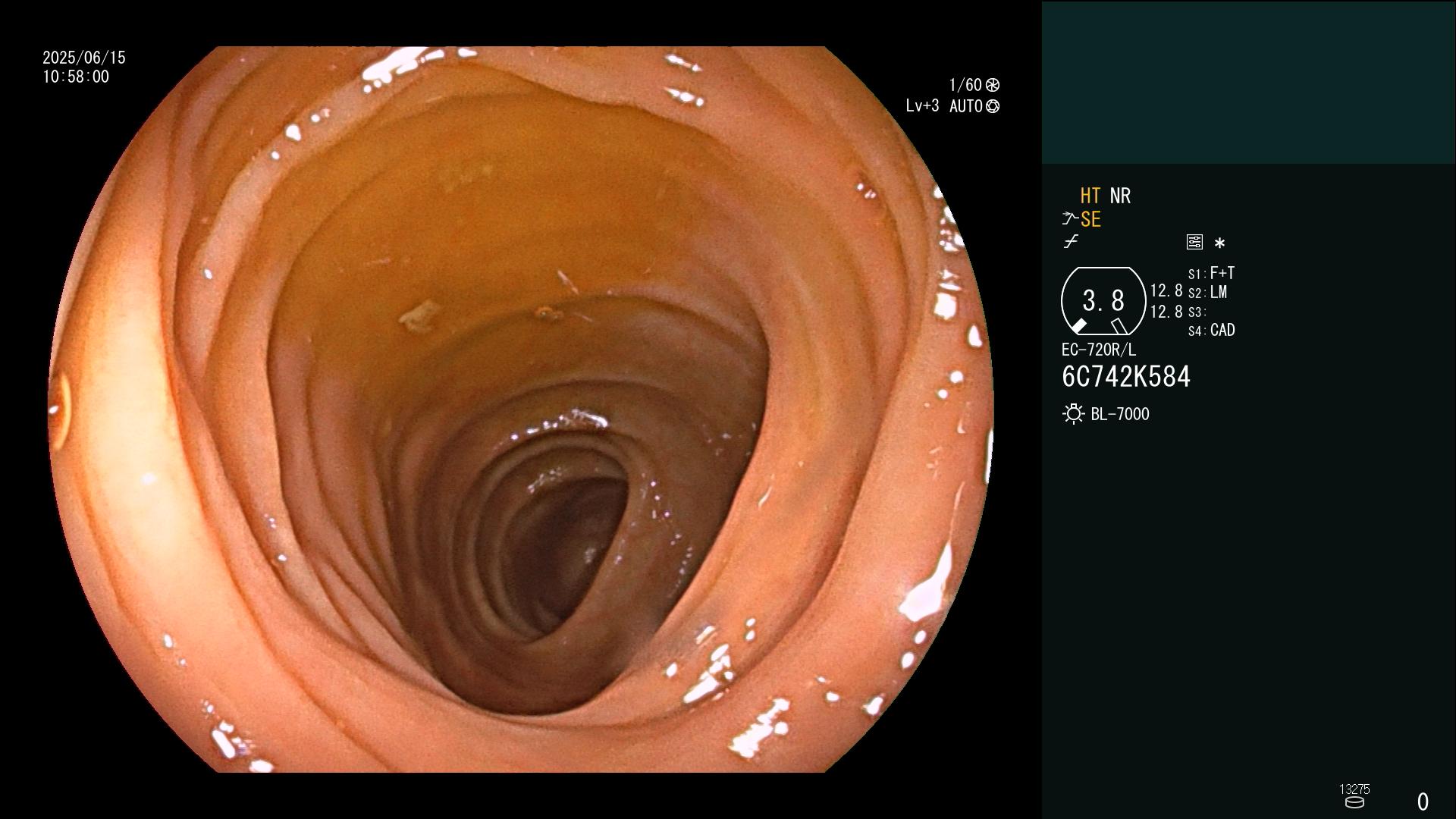1456x819 pixels.
Task: Click the date 2025/06/15
Action: 84,58
